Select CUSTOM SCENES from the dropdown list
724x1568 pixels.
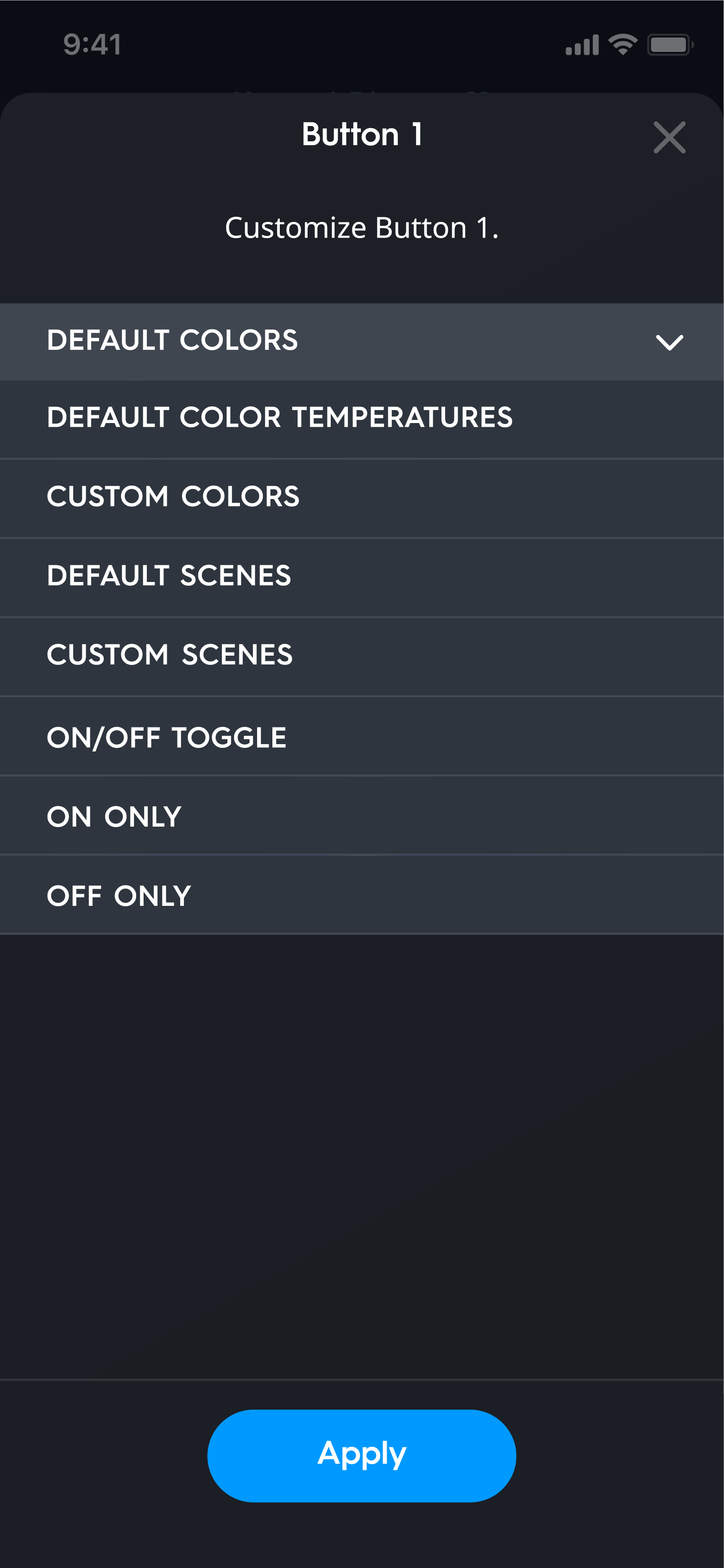pos(170,655)
